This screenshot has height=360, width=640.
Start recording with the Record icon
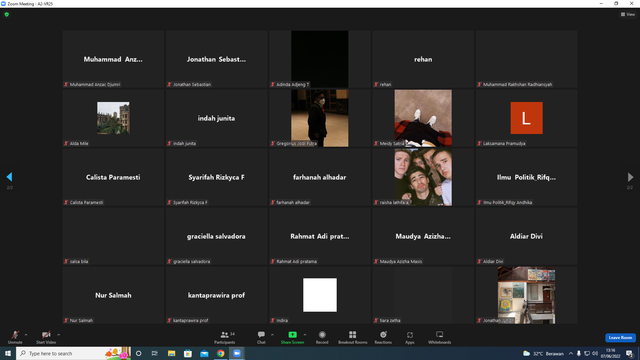322,335
